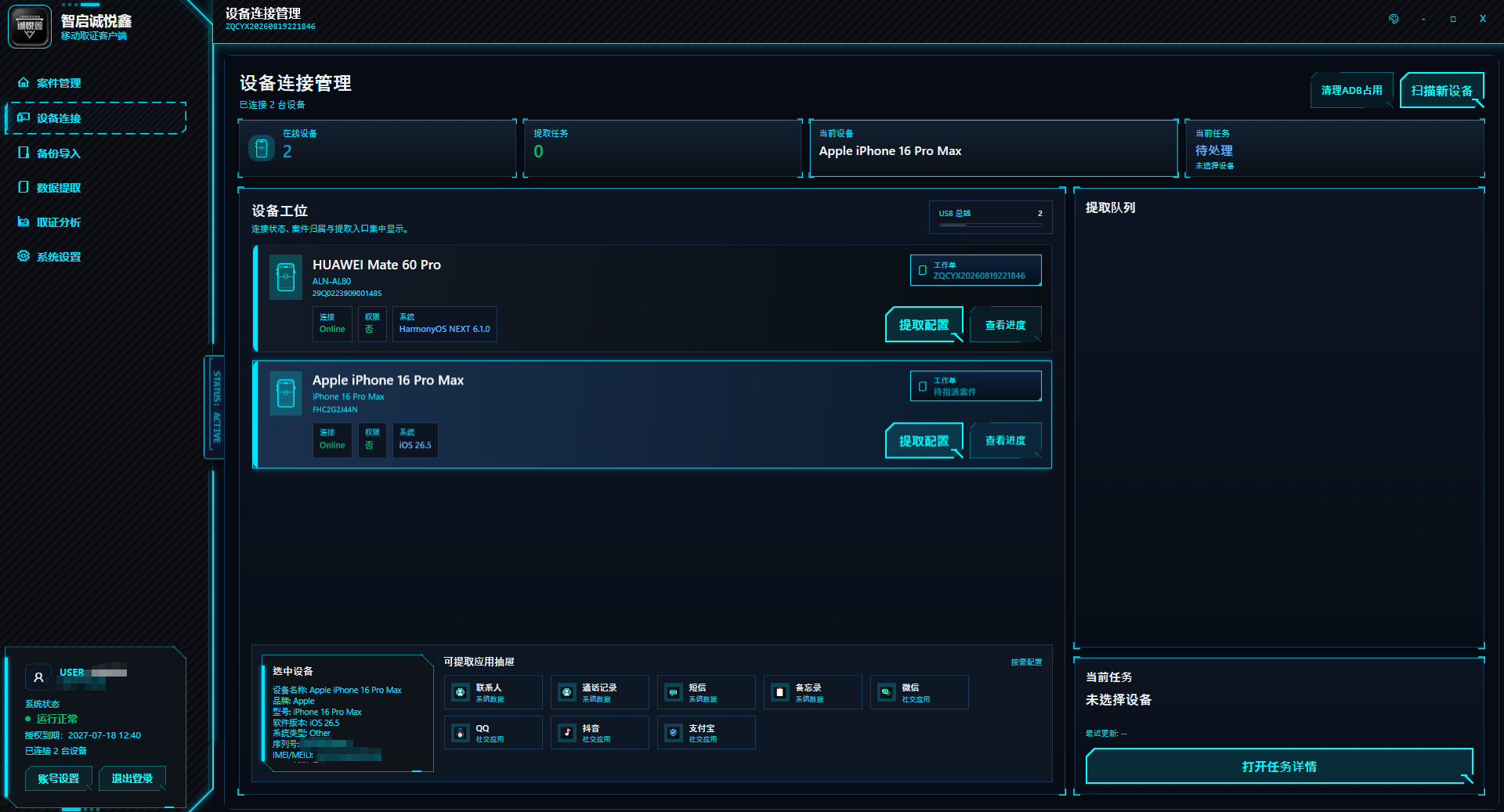The width and height of the screenshot is (1504, 812).
Task: Click the HUAWEI Mate 60 Pro device icon
Action: pos(286,277)
